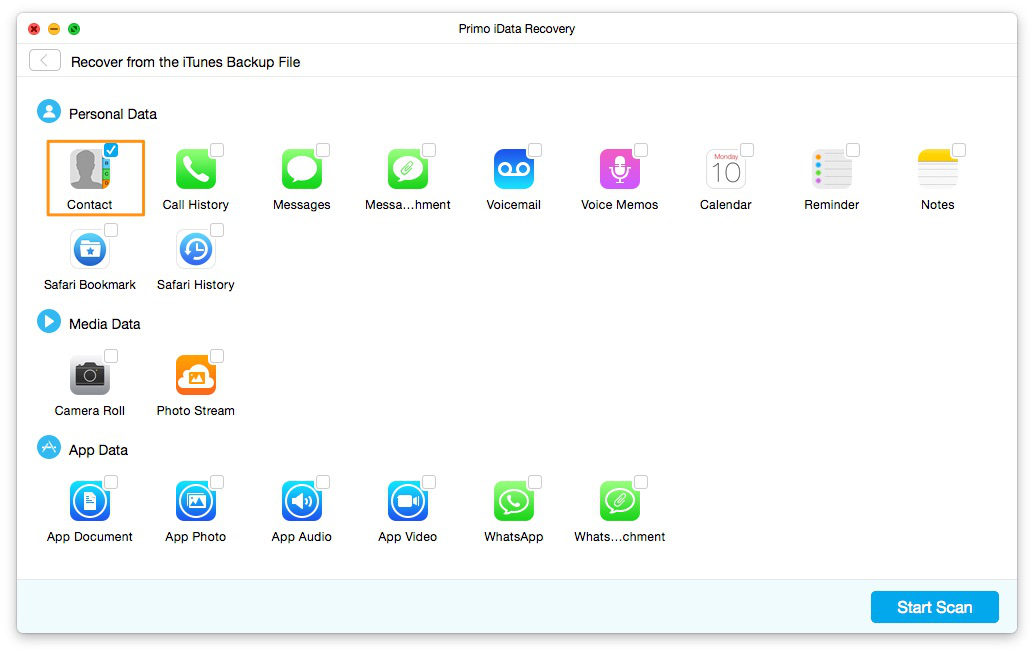This screenshot has width=1034, height=654.
Task: Click the Start Scan button
Action: point(934,607)
